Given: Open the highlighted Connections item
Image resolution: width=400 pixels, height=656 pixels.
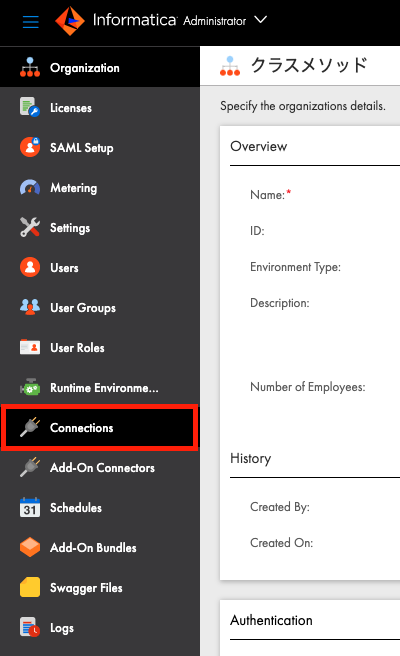Looking at the screenshot, I should [100, 428].
